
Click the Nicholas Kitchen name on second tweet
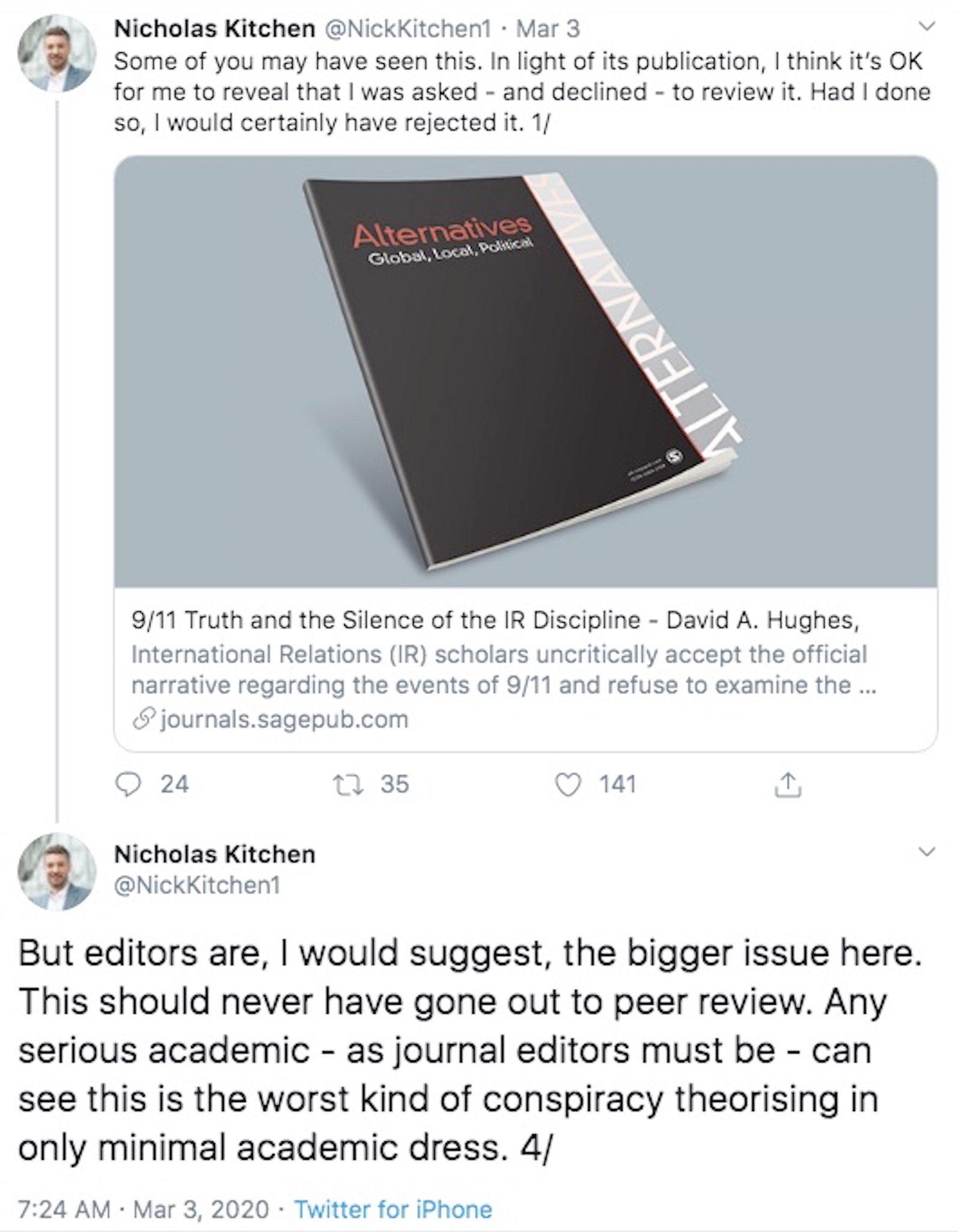pyautogui.click(x=215, y=854)
